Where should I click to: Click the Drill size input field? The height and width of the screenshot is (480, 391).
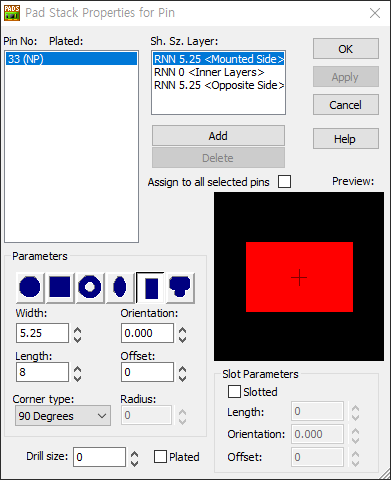click(99, 457)
